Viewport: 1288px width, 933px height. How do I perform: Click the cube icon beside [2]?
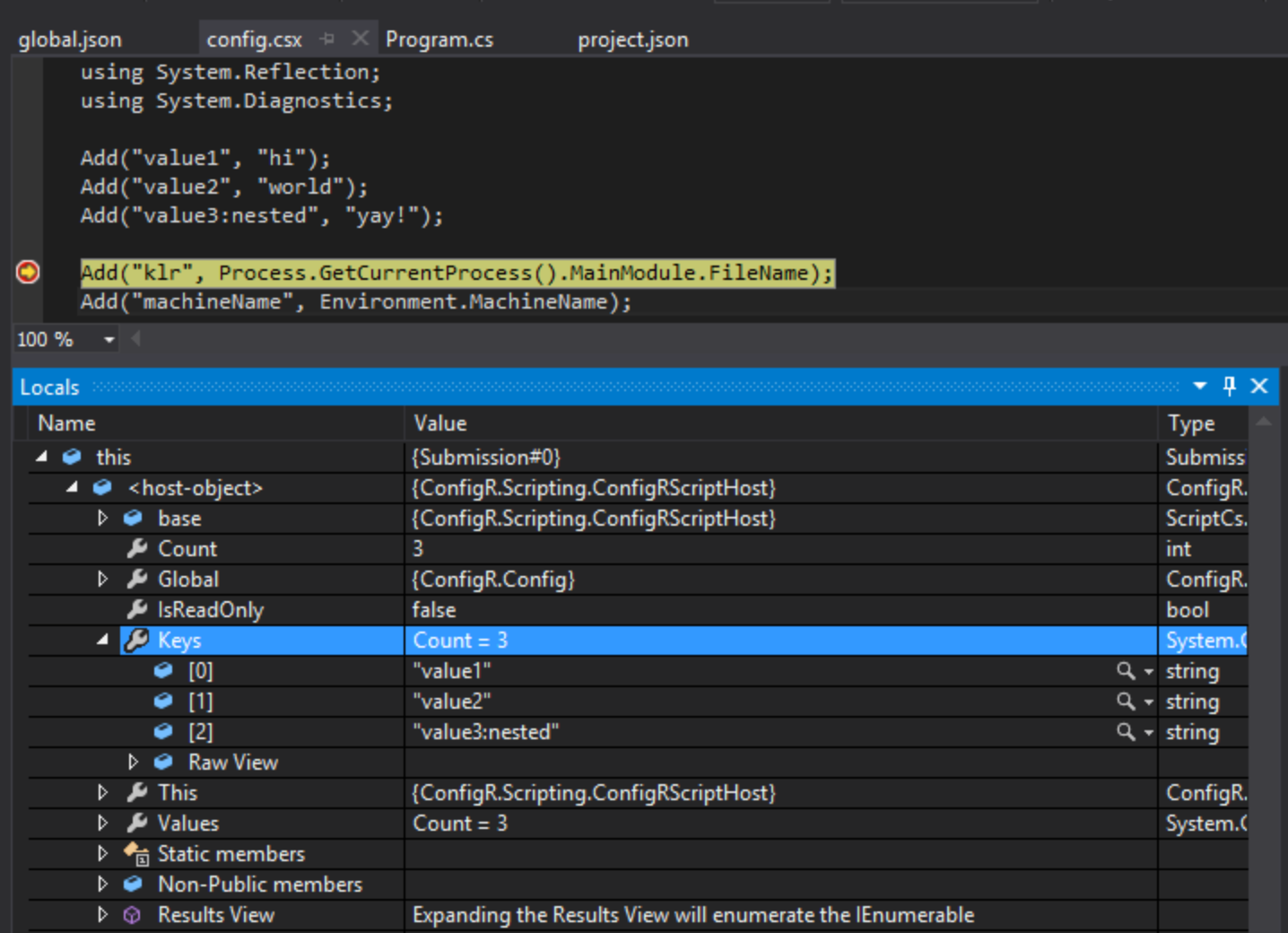163,731
